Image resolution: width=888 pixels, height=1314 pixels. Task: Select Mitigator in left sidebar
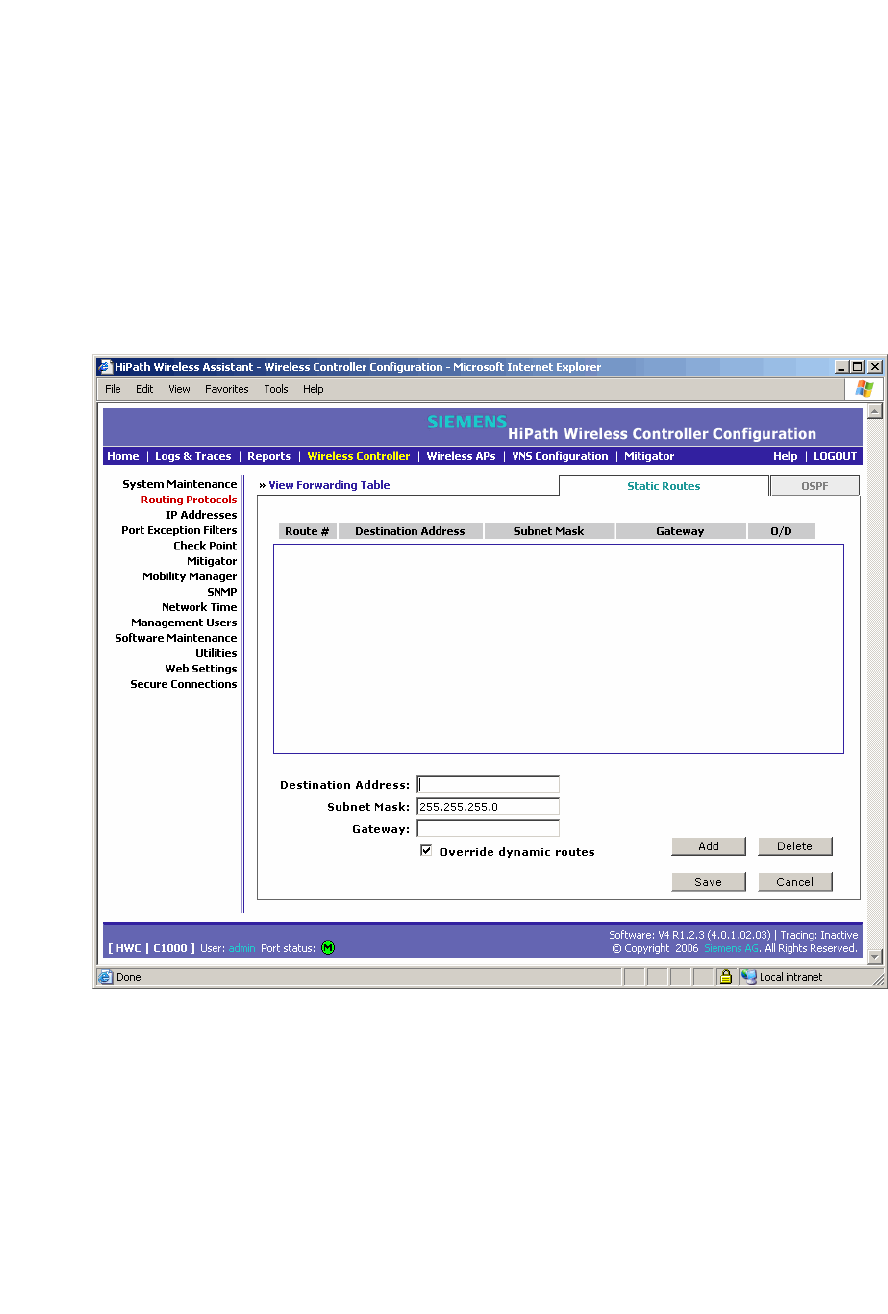coord(212,561)
